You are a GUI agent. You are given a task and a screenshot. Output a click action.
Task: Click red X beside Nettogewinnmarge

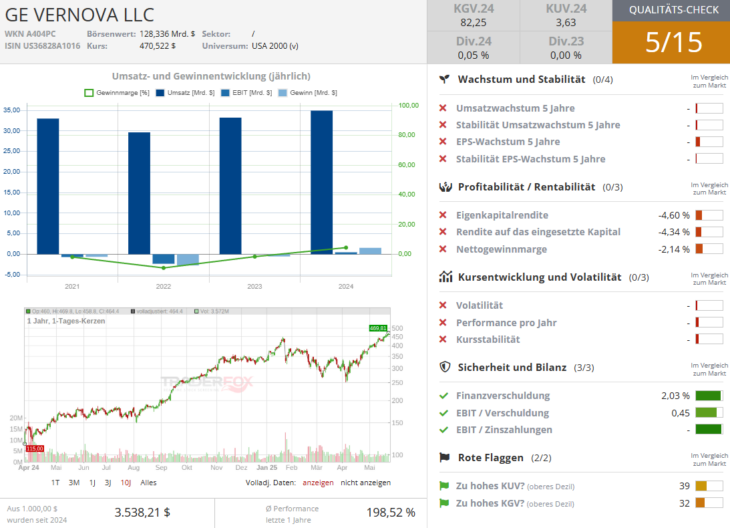pyautogui.click(x=443, y=249)
